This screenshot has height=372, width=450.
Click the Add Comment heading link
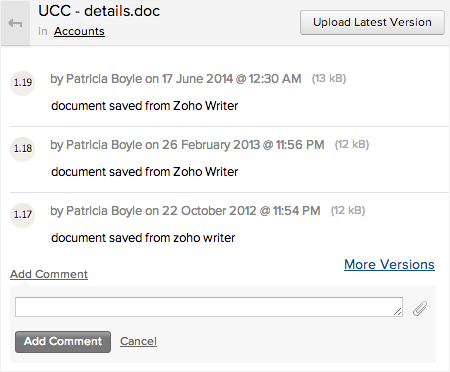coord(49,274)
